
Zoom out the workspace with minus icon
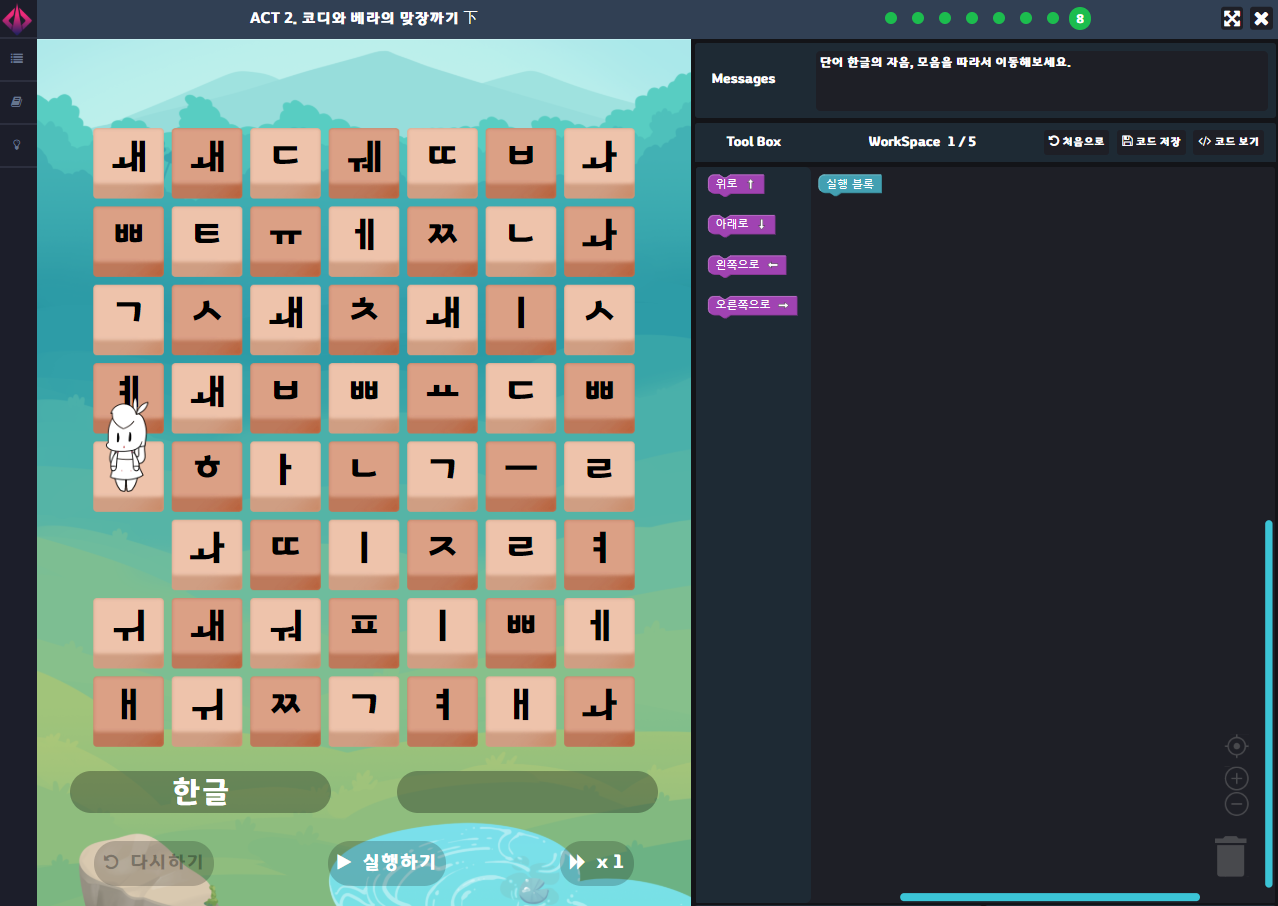[1237, 804]
